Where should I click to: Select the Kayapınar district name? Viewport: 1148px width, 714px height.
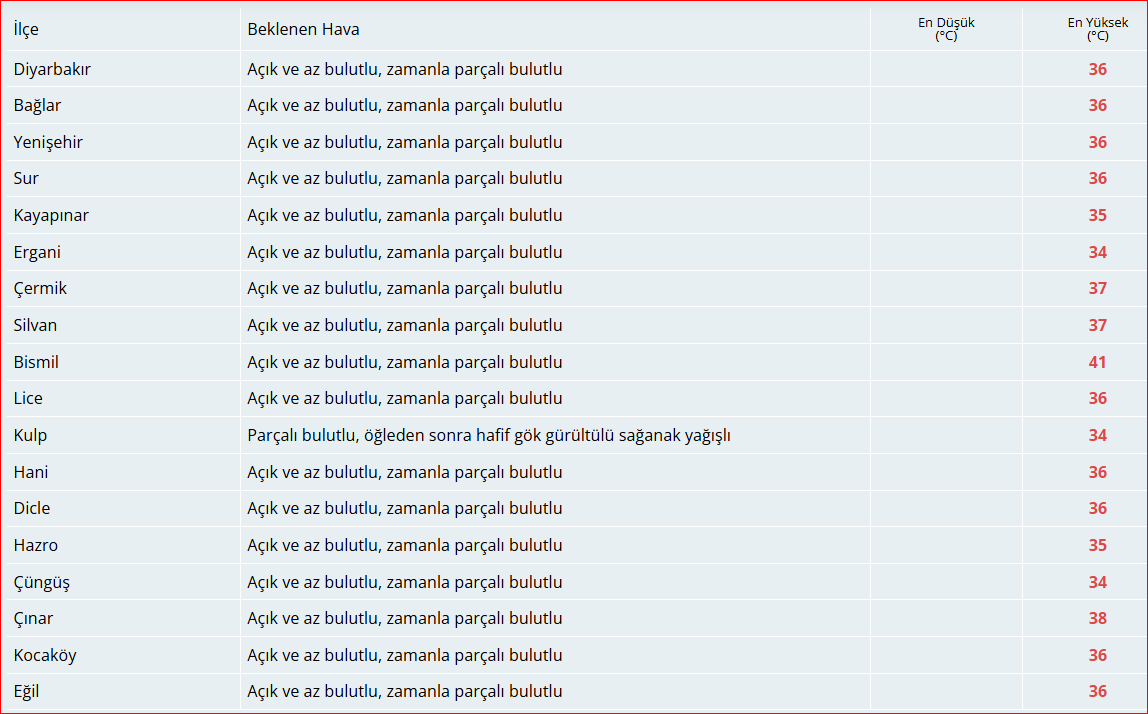pos(51,215)
